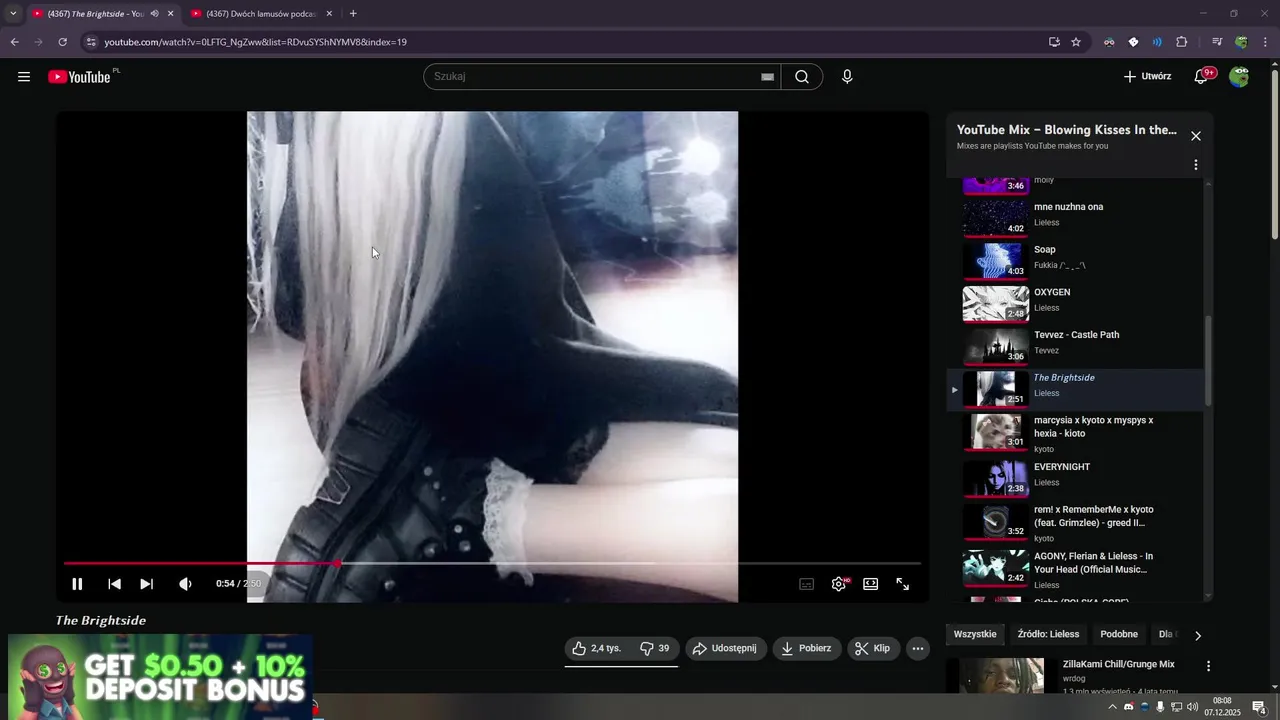Open options for ZillaKami Chill/Grunge Mix

[x=1208, y=666]
